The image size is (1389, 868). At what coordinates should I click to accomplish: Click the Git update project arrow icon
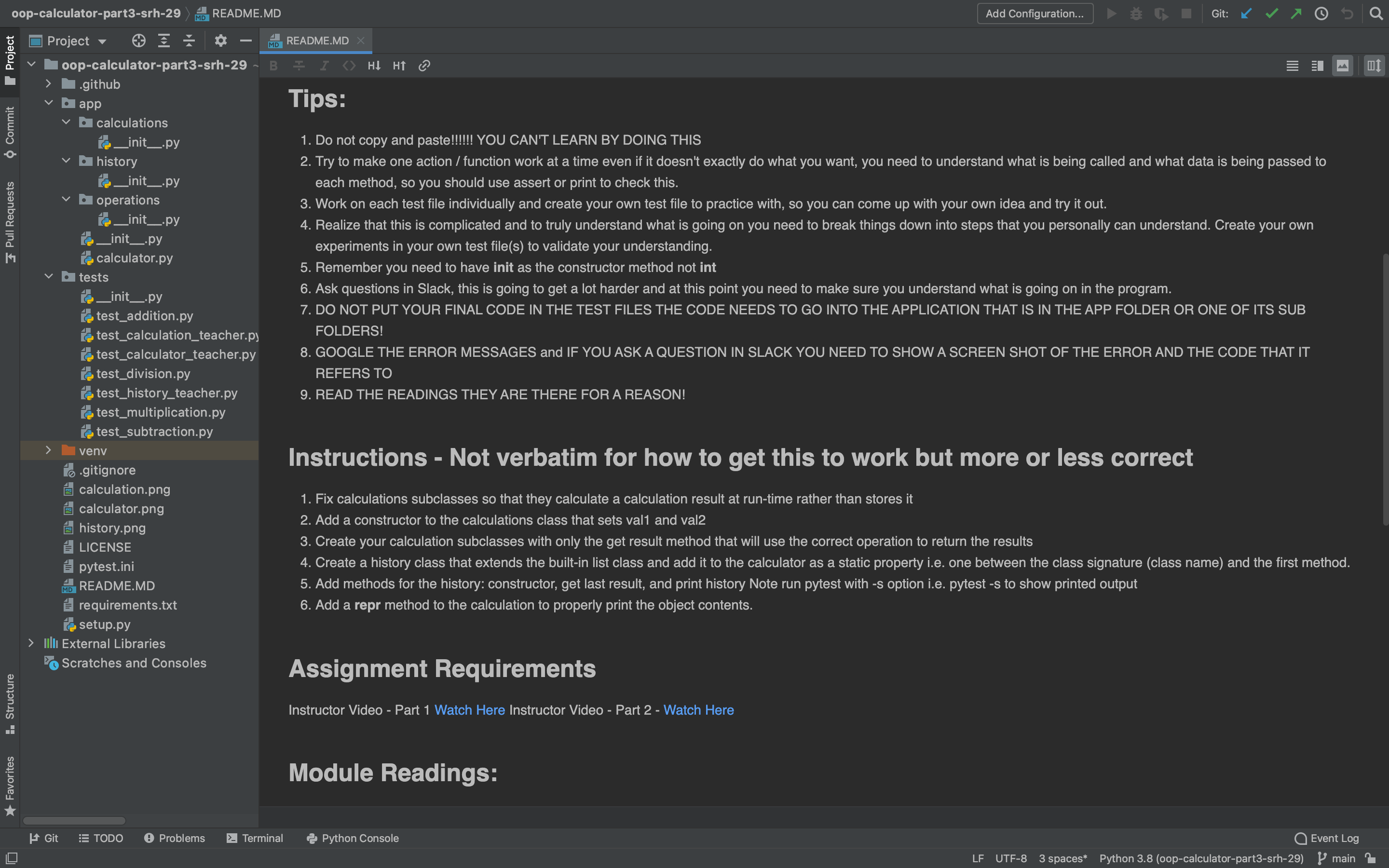[x=1246, y=13]
